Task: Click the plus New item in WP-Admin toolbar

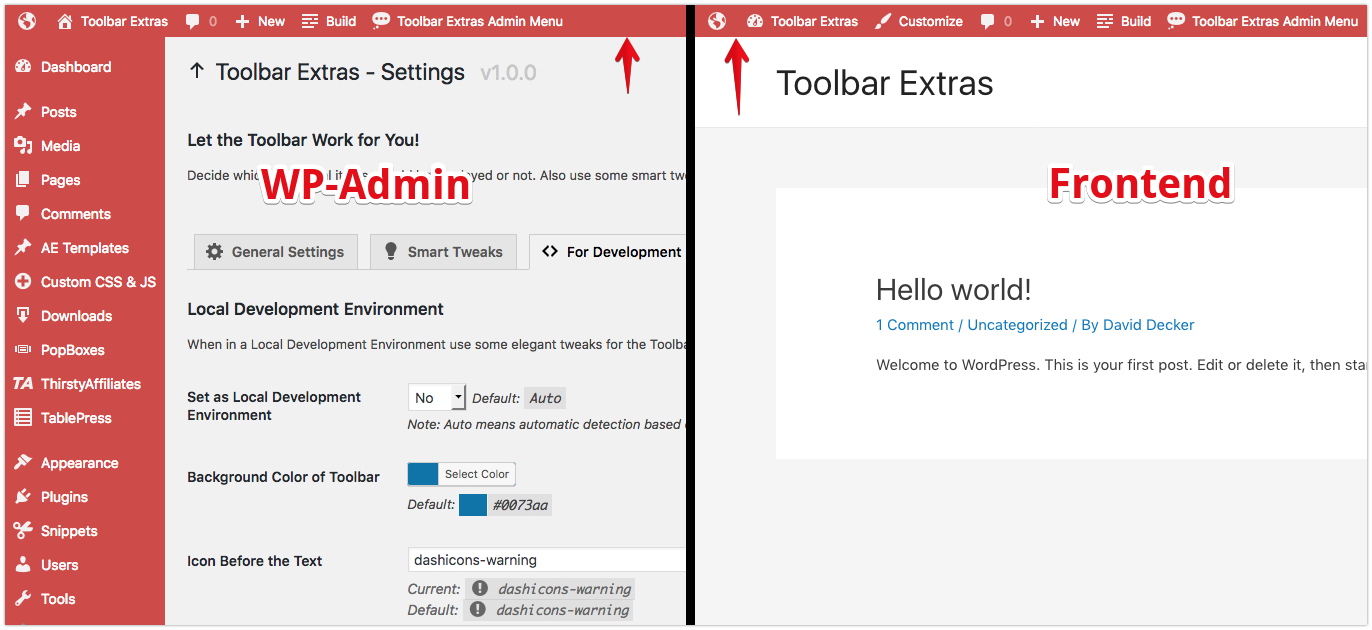Action: [x=260, y=21]
